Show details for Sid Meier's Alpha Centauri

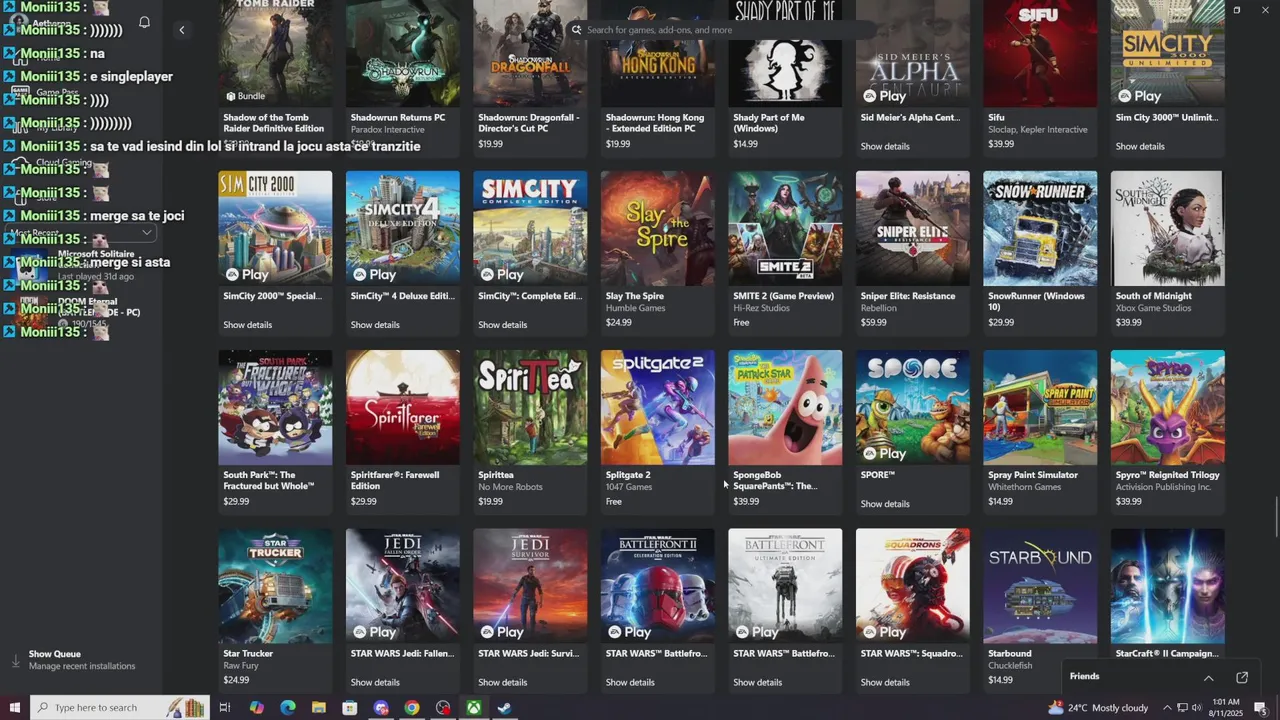(885, 146)
